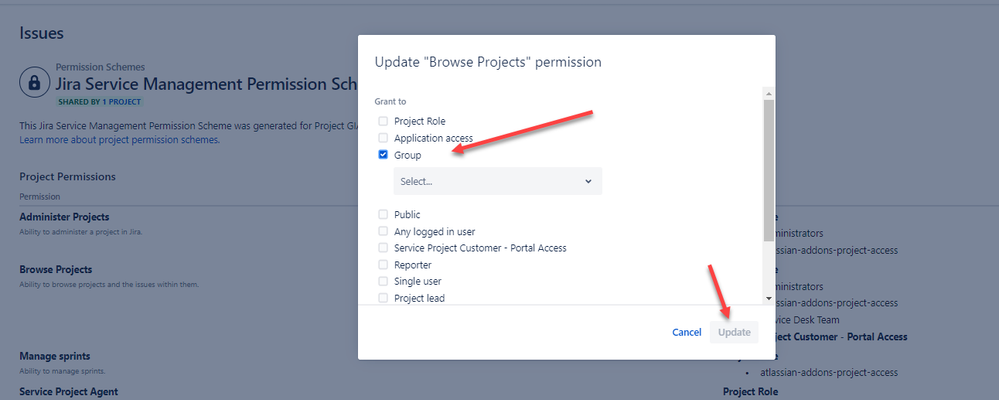Screen dimensions: 999x400
Task: Click the Permission Schemes breadcrumb
Action: click(100, 67)
